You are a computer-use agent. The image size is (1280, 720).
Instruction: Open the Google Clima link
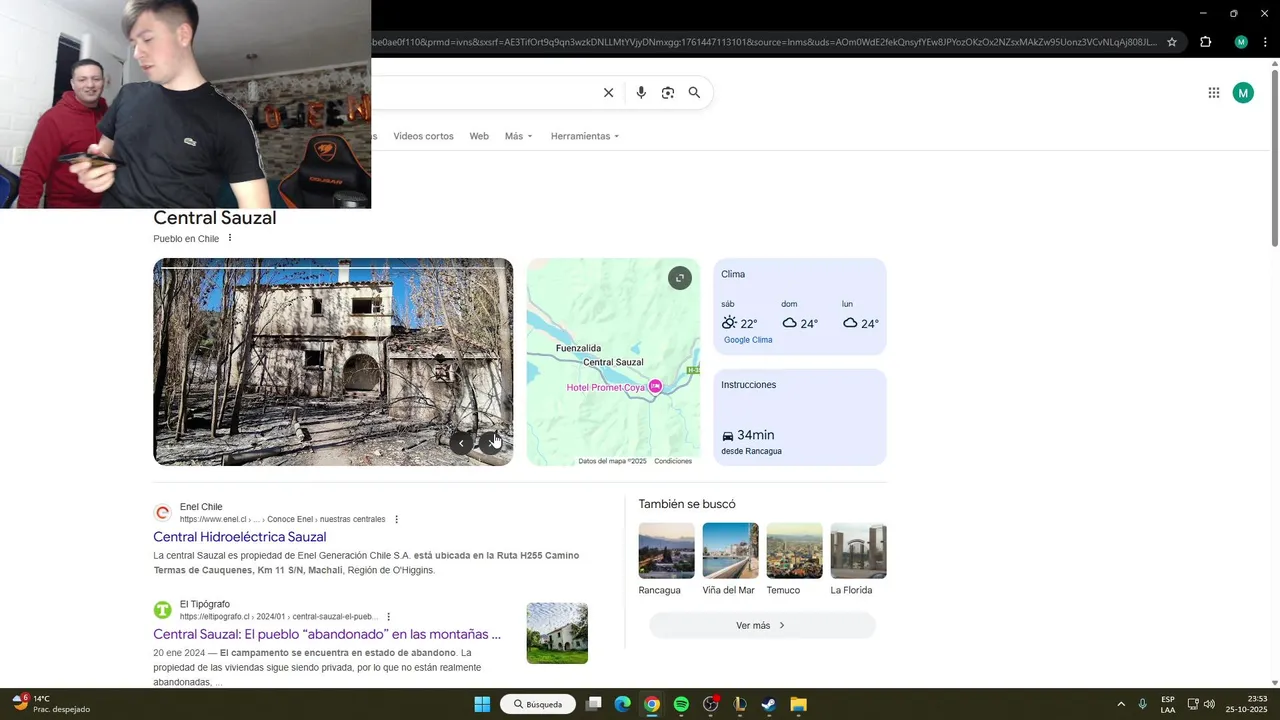748,340
